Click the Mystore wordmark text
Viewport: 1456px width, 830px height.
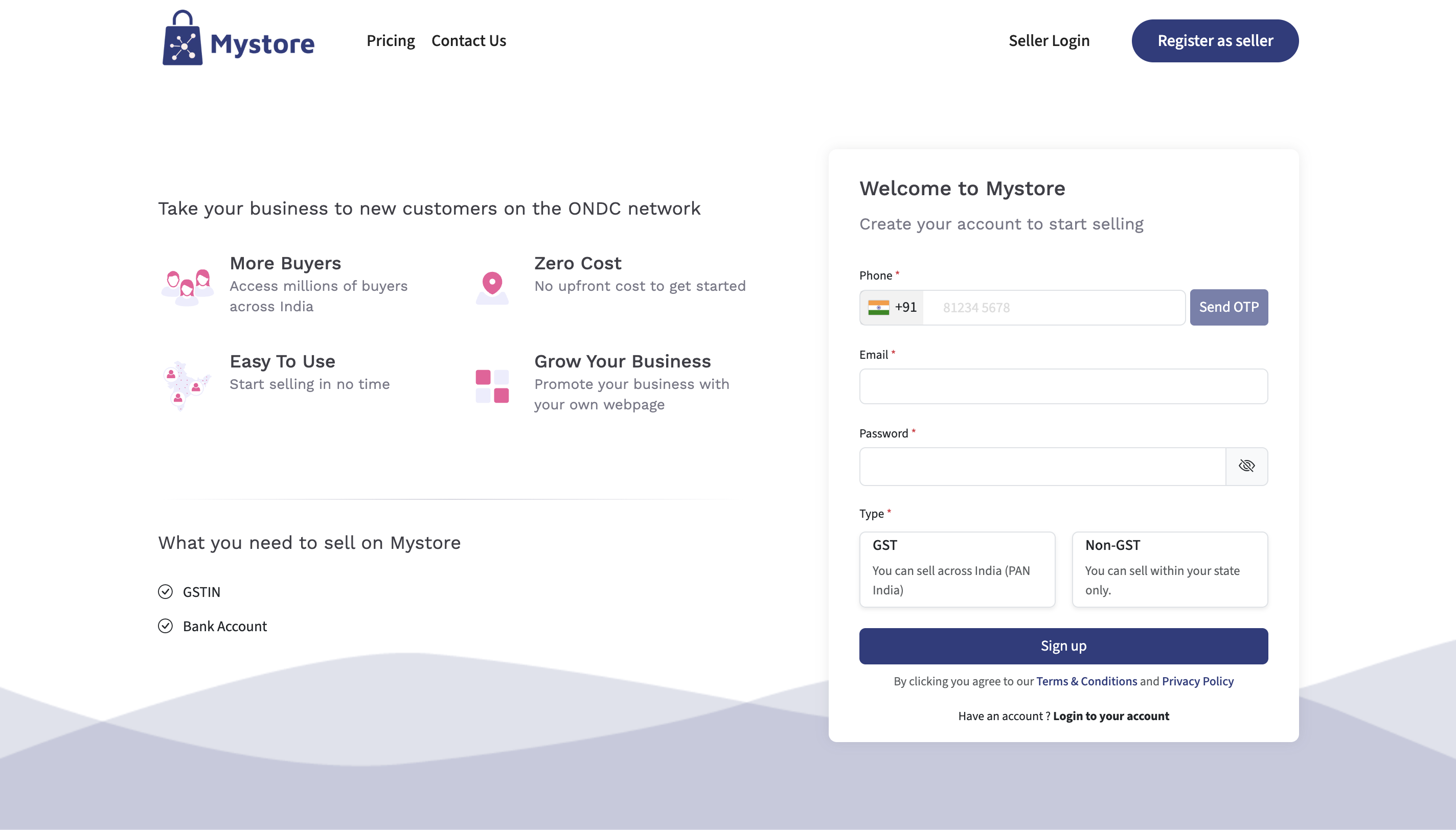pos(262,44)
